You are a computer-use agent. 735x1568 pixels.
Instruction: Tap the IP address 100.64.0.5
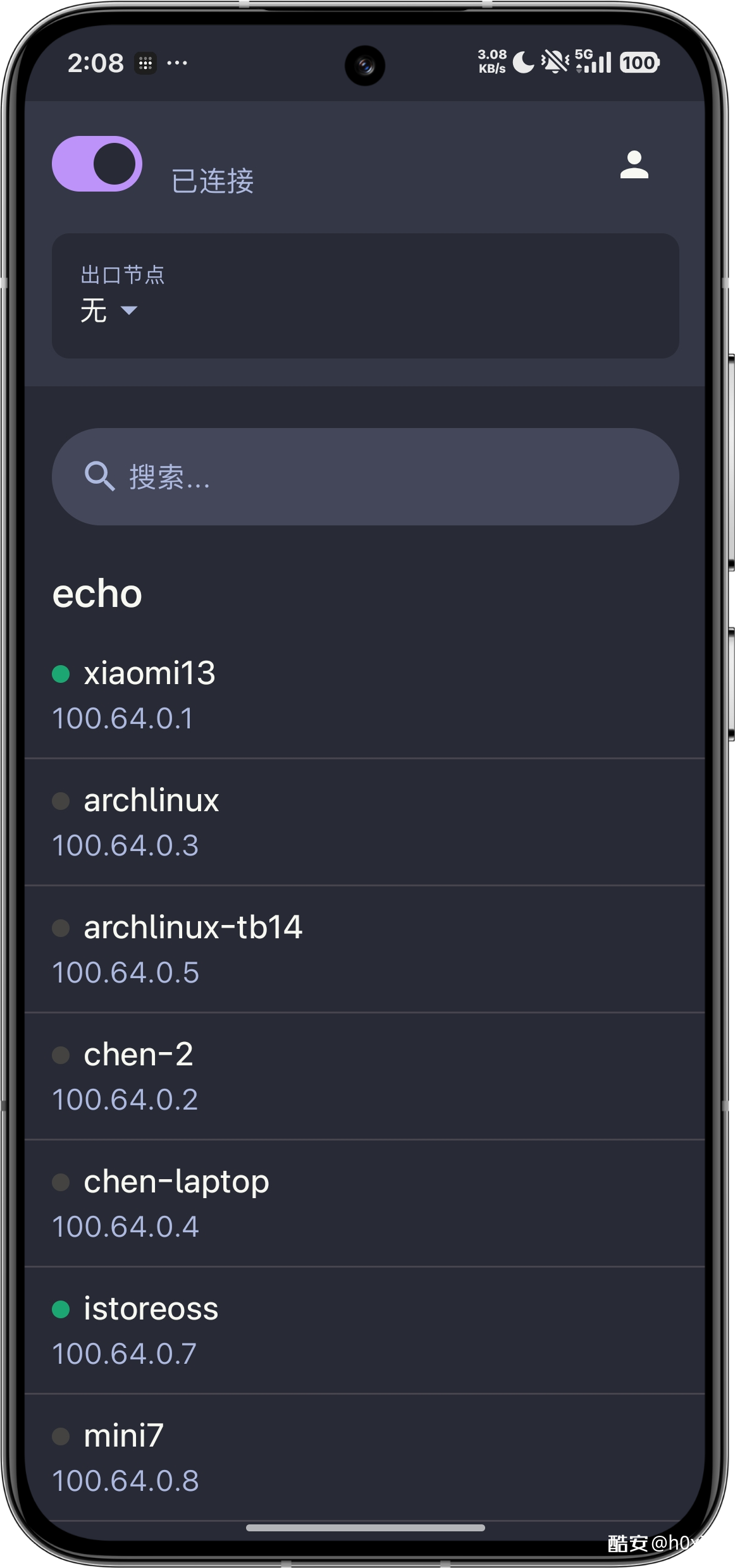tap(125, 972)
